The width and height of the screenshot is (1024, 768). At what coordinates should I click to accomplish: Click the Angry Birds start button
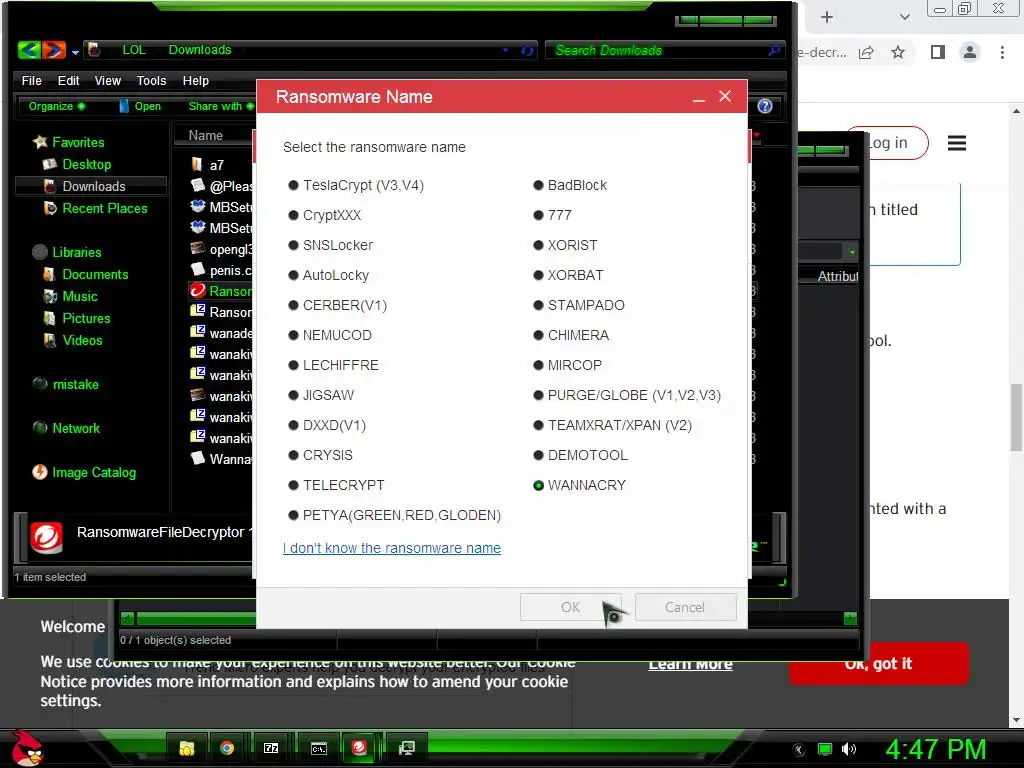pyautogui.click(x=26, y=748)
